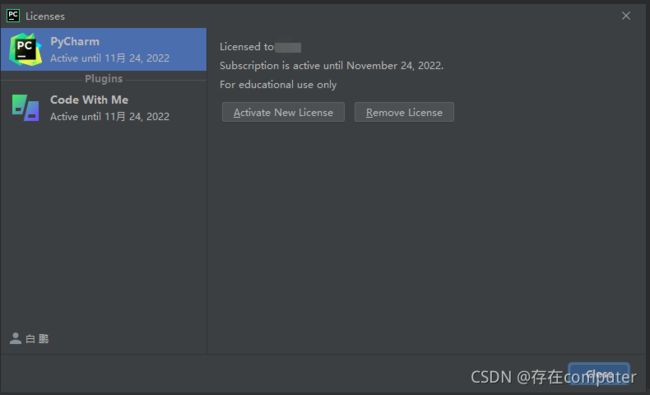The height and width of the screenshot is (395, 650).
Task: Click the CSDN watermark text
Action: (553, 377)
